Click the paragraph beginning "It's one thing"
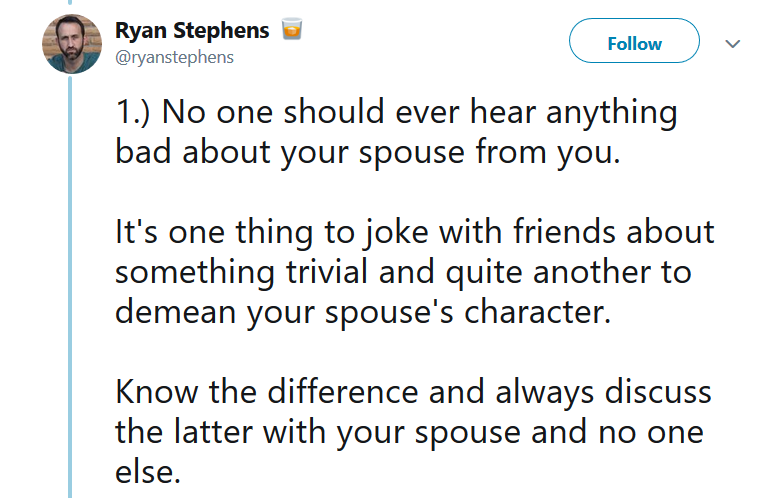The height and width of the screenshot is (498, 766). pyautogui.click(x=414, y=272)
